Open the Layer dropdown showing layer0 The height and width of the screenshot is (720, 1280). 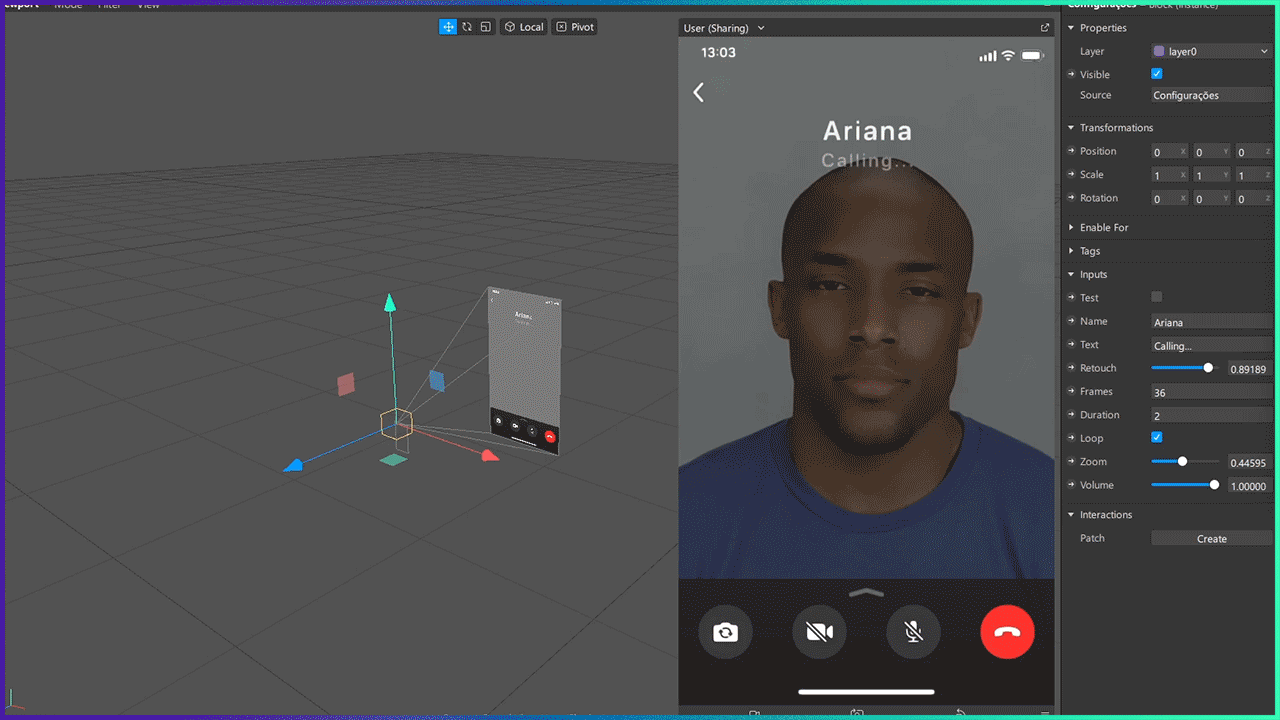[x=1212, y=51]
